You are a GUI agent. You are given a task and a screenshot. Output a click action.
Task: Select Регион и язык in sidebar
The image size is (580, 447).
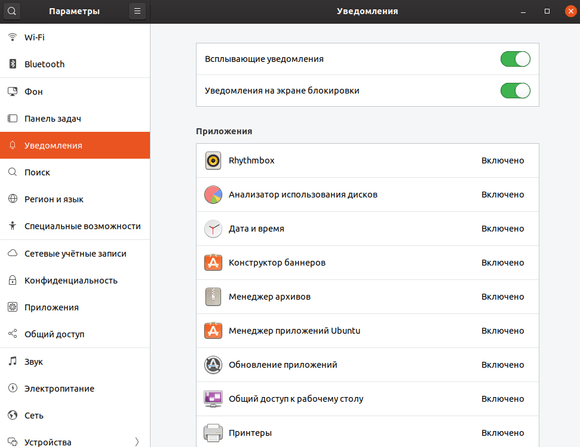75,199
